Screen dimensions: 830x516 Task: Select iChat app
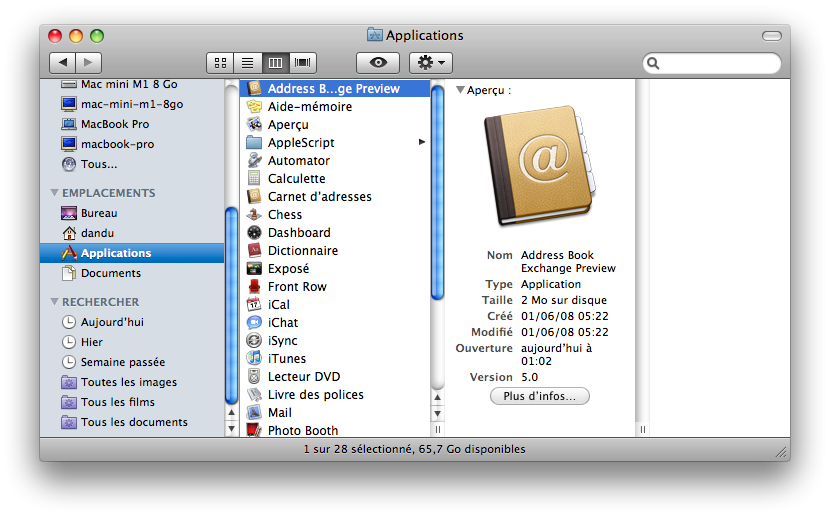pyautogui.click(x=335, y=322)
